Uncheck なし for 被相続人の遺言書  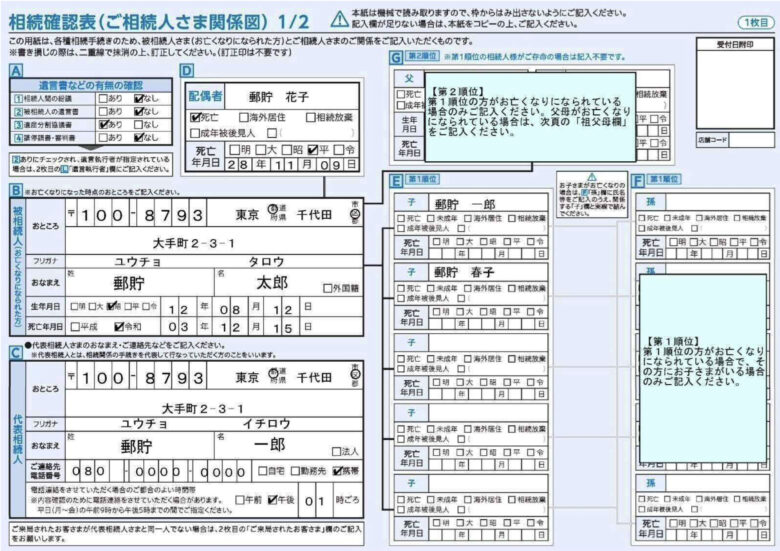[x=139, y=111]
